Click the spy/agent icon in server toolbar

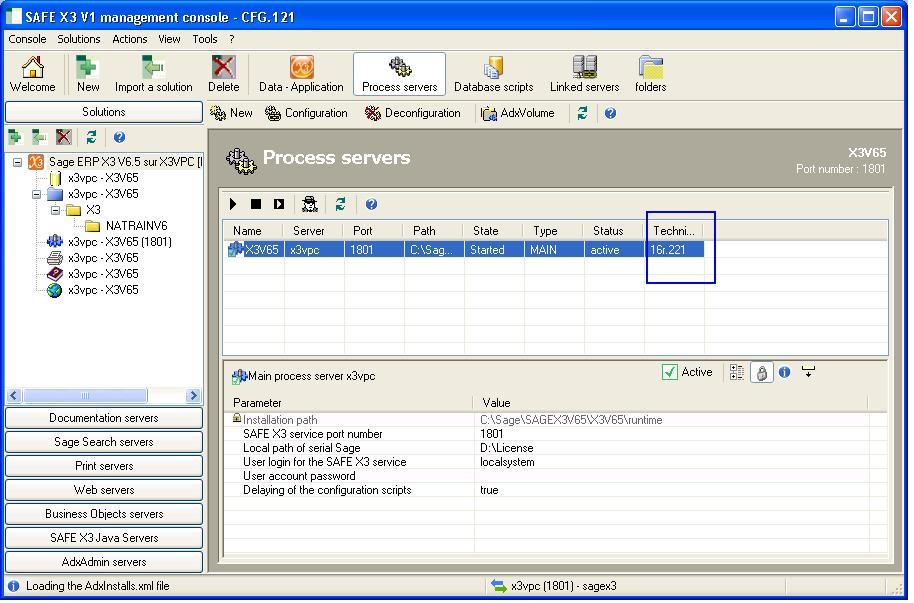pos(310,204)
